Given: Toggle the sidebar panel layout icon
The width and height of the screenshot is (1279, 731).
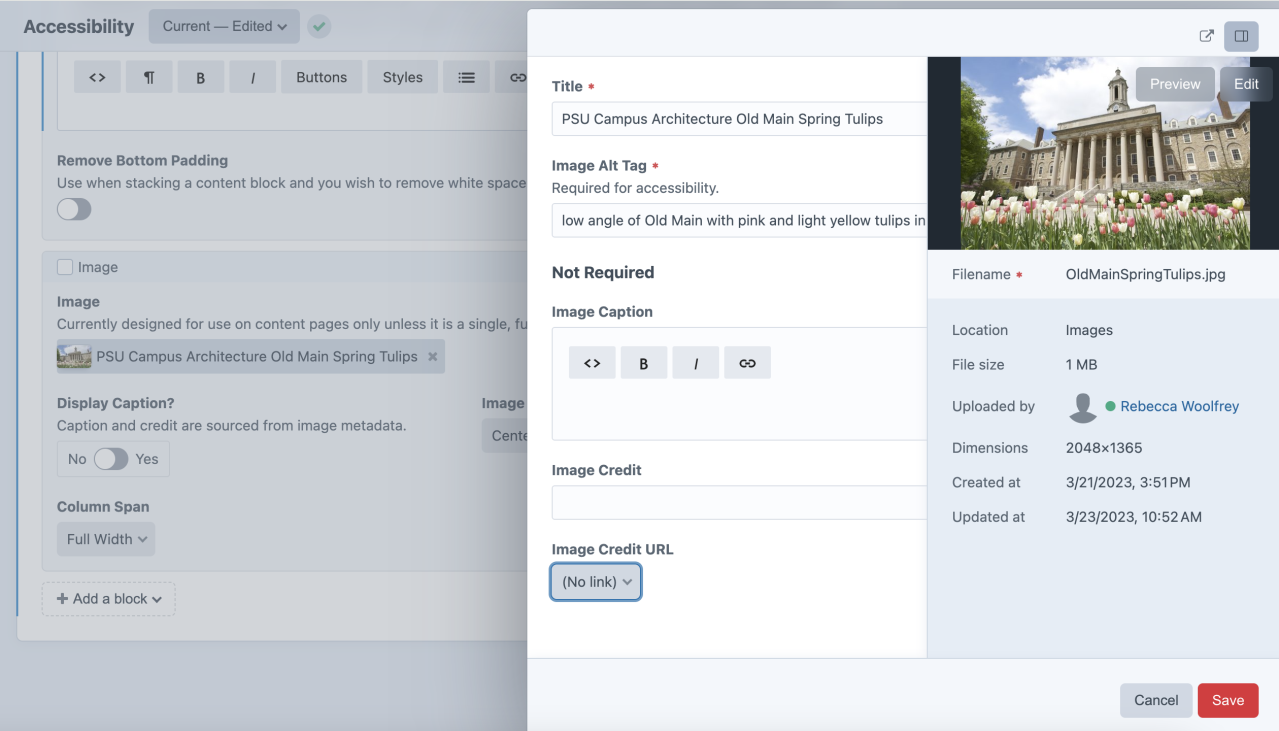Looking at the screenshot, I should point(1241,35).
